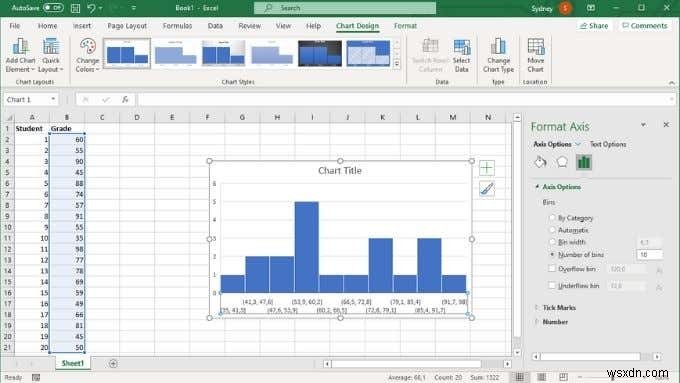Switch to Text Options tab
Image resolution: width=680 pixels, height=383 pixels.
coord(608,144)
